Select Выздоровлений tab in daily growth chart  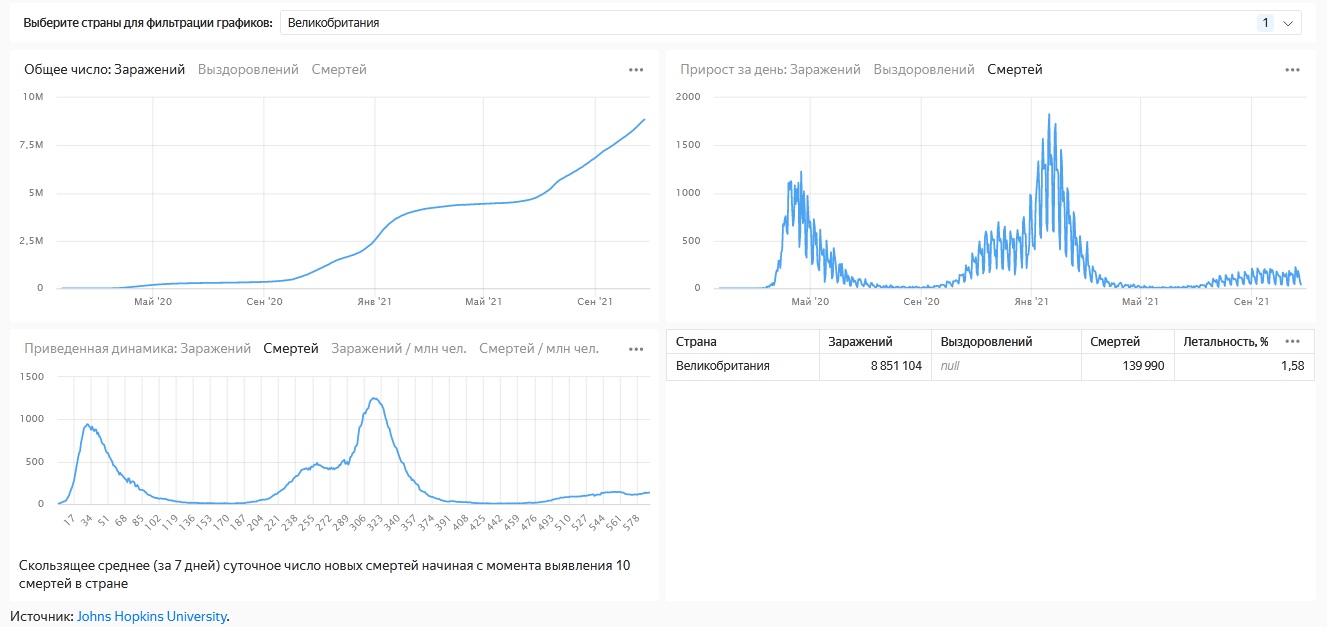pyautogui.click(x=924, y=70)
